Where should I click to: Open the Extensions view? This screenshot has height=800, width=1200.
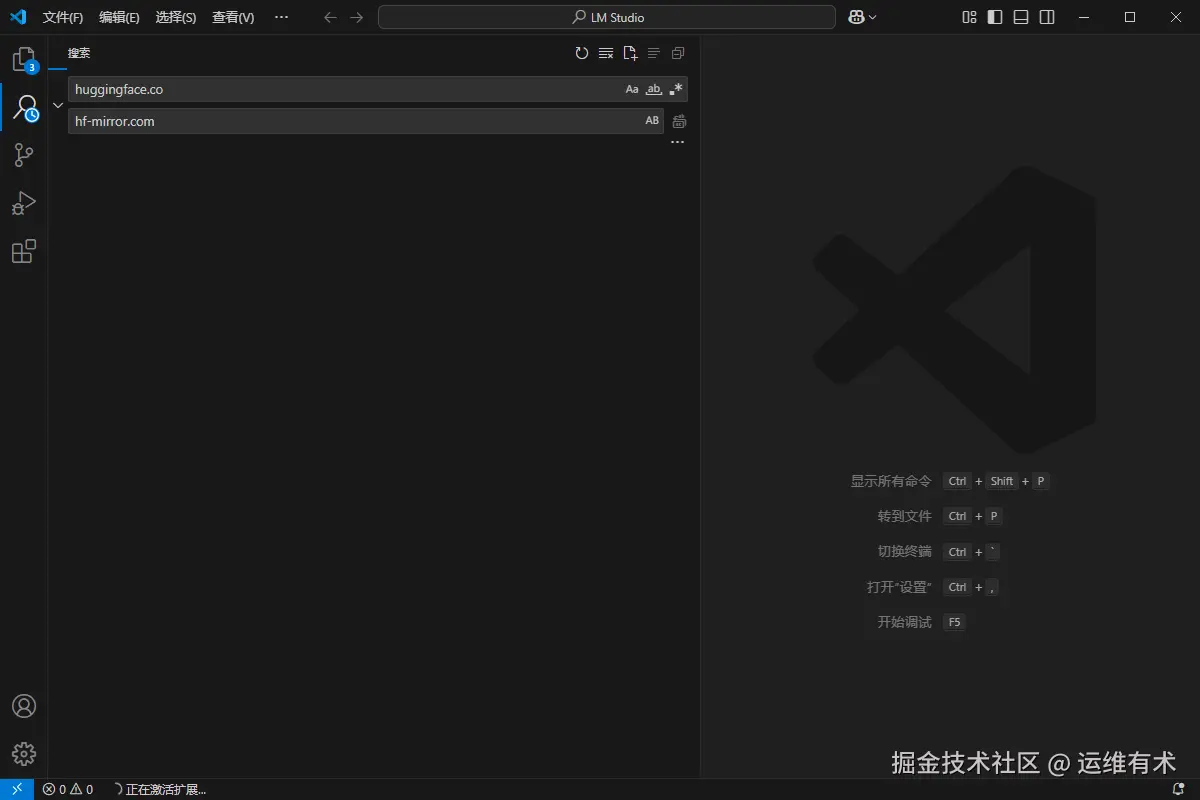coord(23,251)
